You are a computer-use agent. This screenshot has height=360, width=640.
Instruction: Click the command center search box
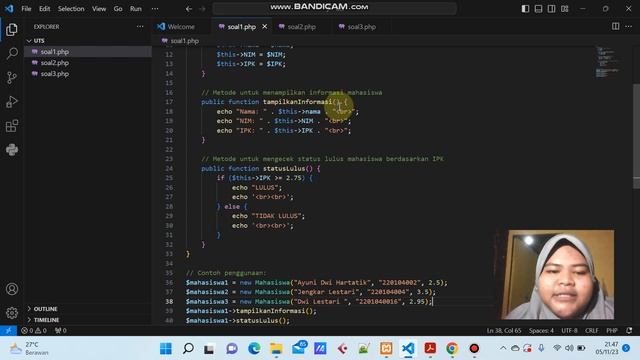pos(334,8)
